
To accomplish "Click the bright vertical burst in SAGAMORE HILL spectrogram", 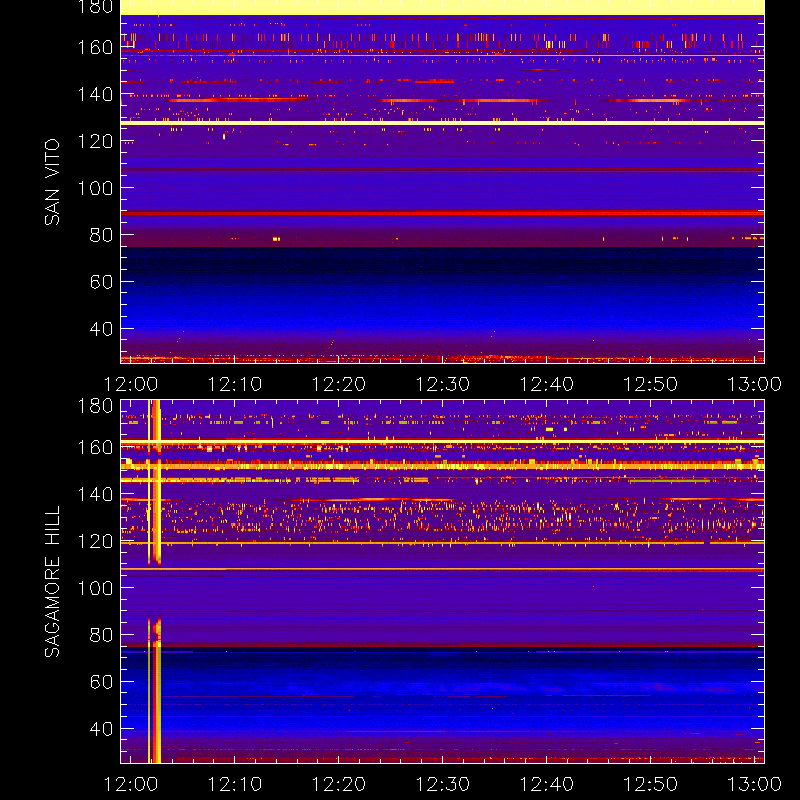I will [155, 582].
